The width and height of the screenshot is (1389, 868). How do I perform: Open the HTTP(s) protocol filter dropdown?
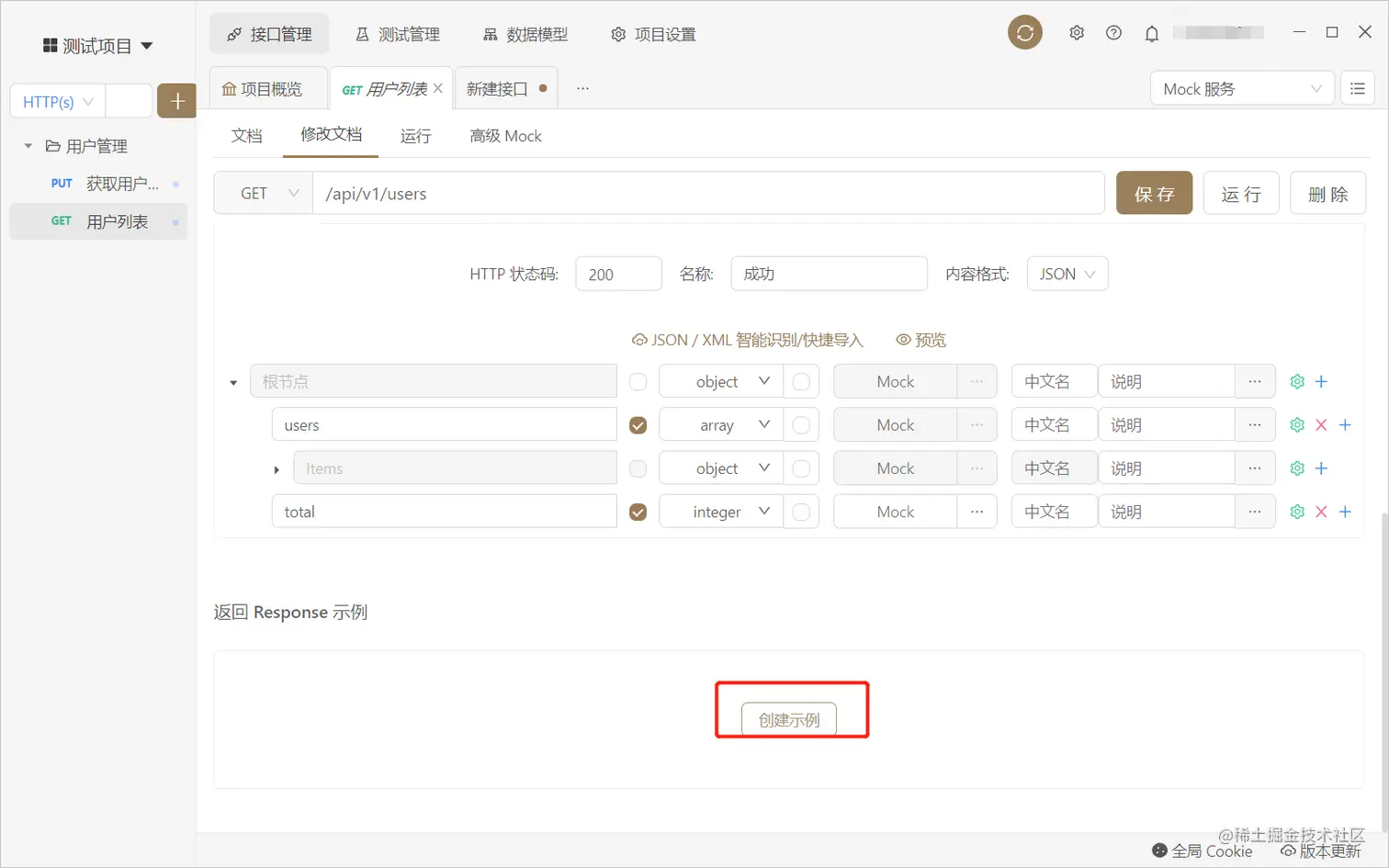[58, 101]
